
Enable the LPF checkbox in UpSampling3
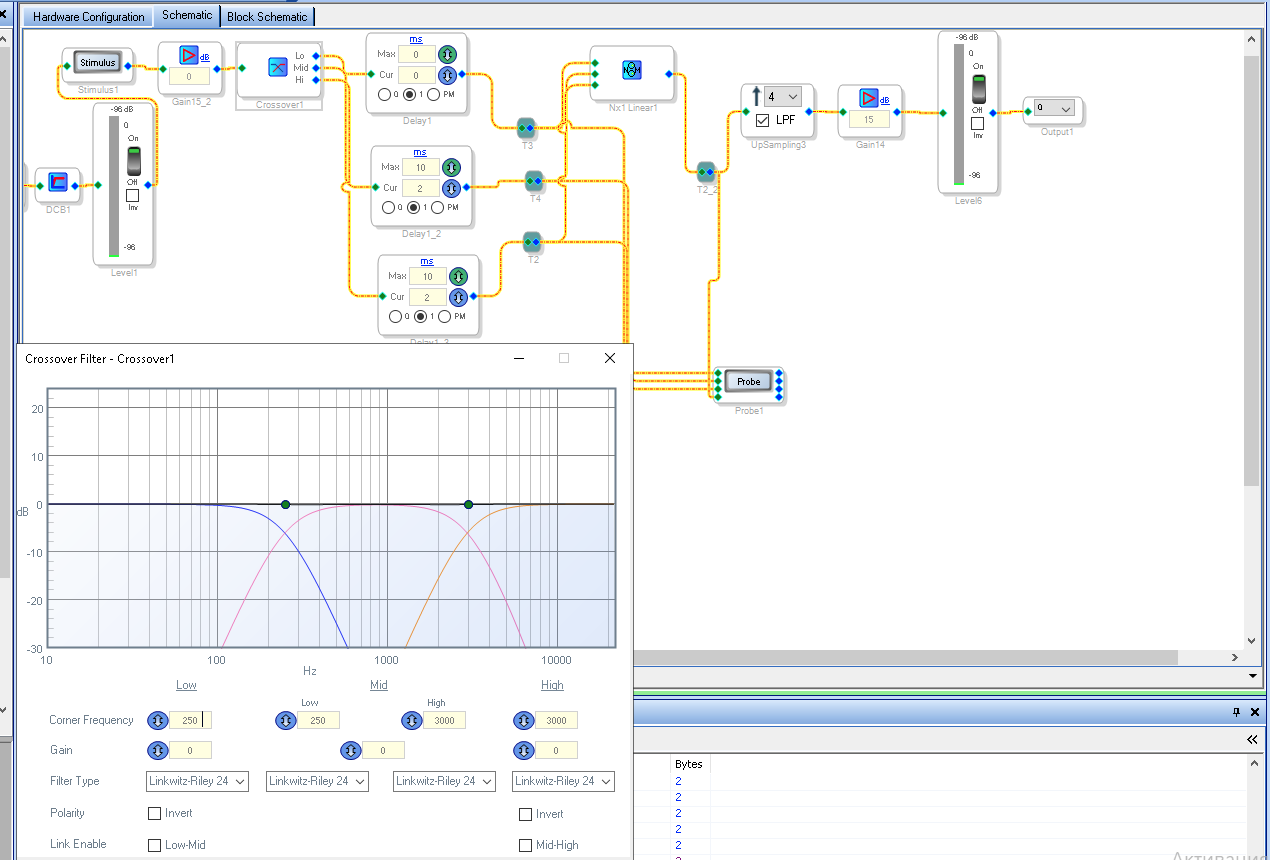pyautogui.click(x=762, y=120)
